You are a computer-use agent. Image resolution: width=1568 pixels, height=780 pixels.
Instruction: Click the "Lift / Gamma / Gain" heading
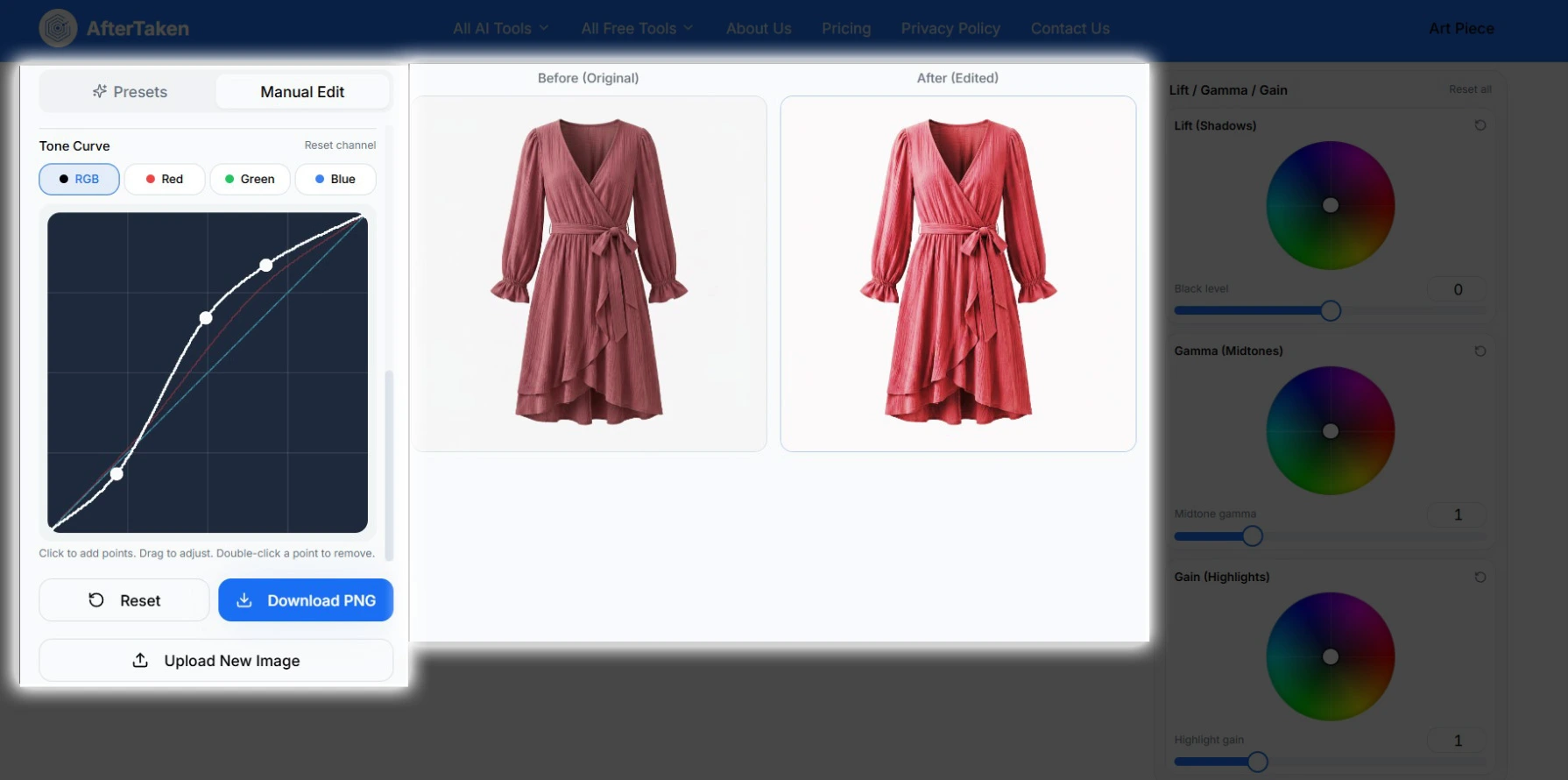click(x=1228, y=89)
